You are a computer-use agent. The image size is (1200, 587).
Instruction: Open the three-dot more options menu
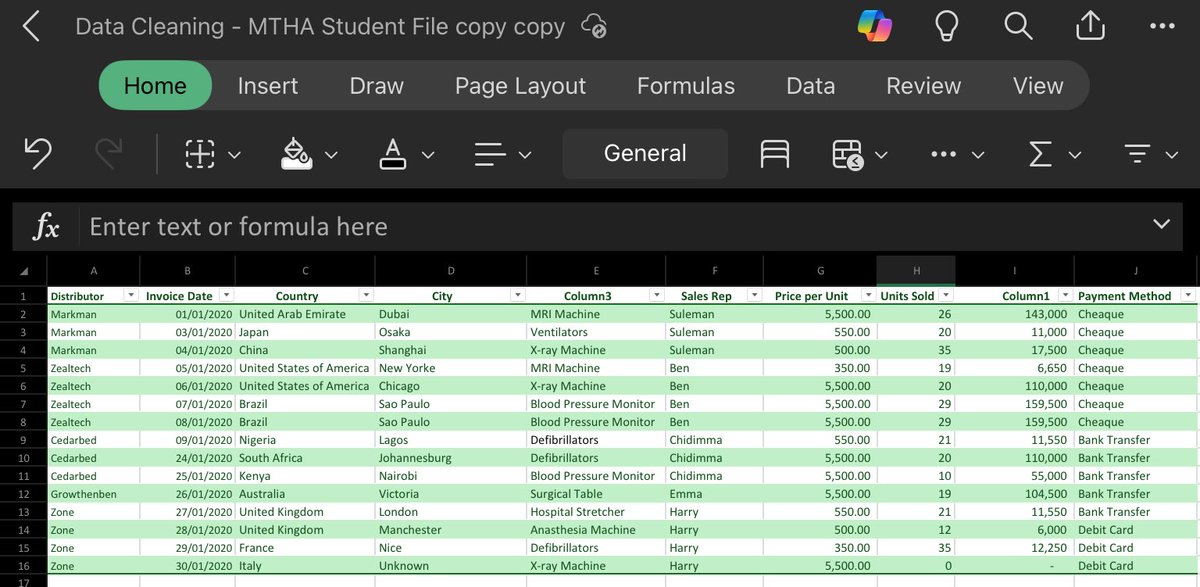click(1162, 27)
